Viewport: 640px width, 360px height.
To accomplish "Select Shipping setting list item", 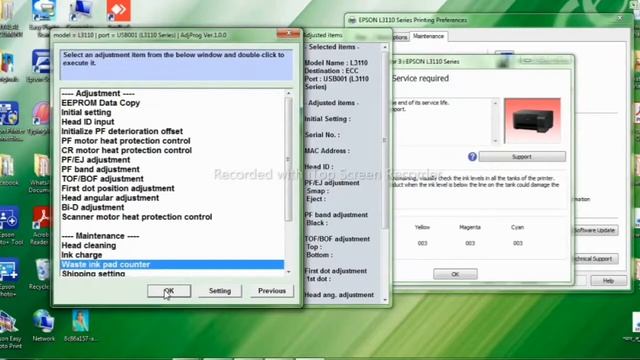I will pos(93,273).
